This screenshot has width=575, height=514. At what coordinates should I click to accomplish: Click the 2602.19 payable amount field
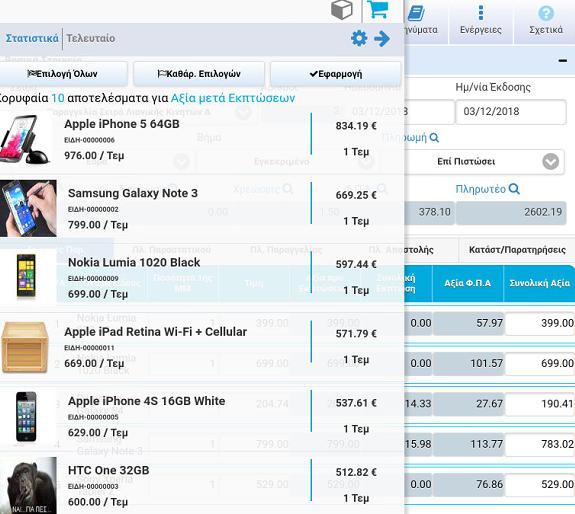click(511, 212)
